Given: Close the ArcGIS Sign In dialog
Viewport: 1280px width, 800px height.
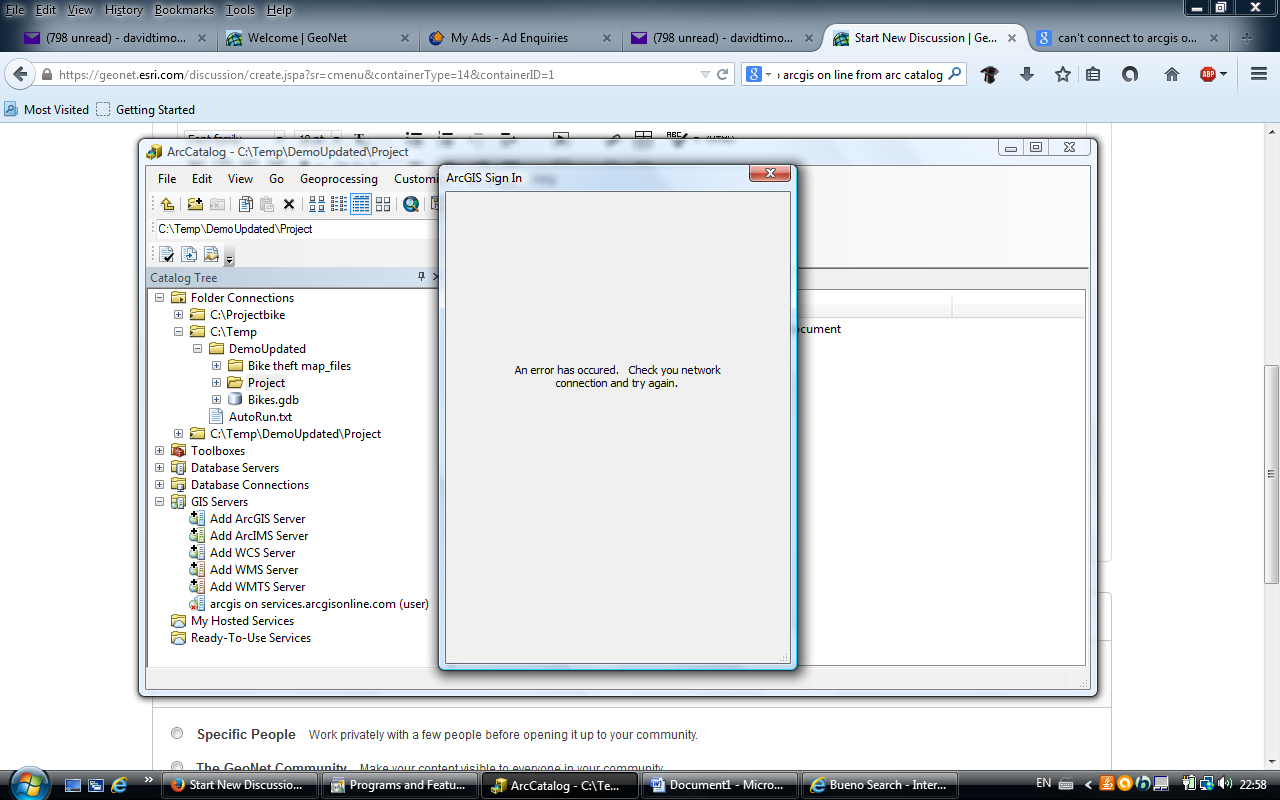Looking at the screenshot, I should (770, 173).
